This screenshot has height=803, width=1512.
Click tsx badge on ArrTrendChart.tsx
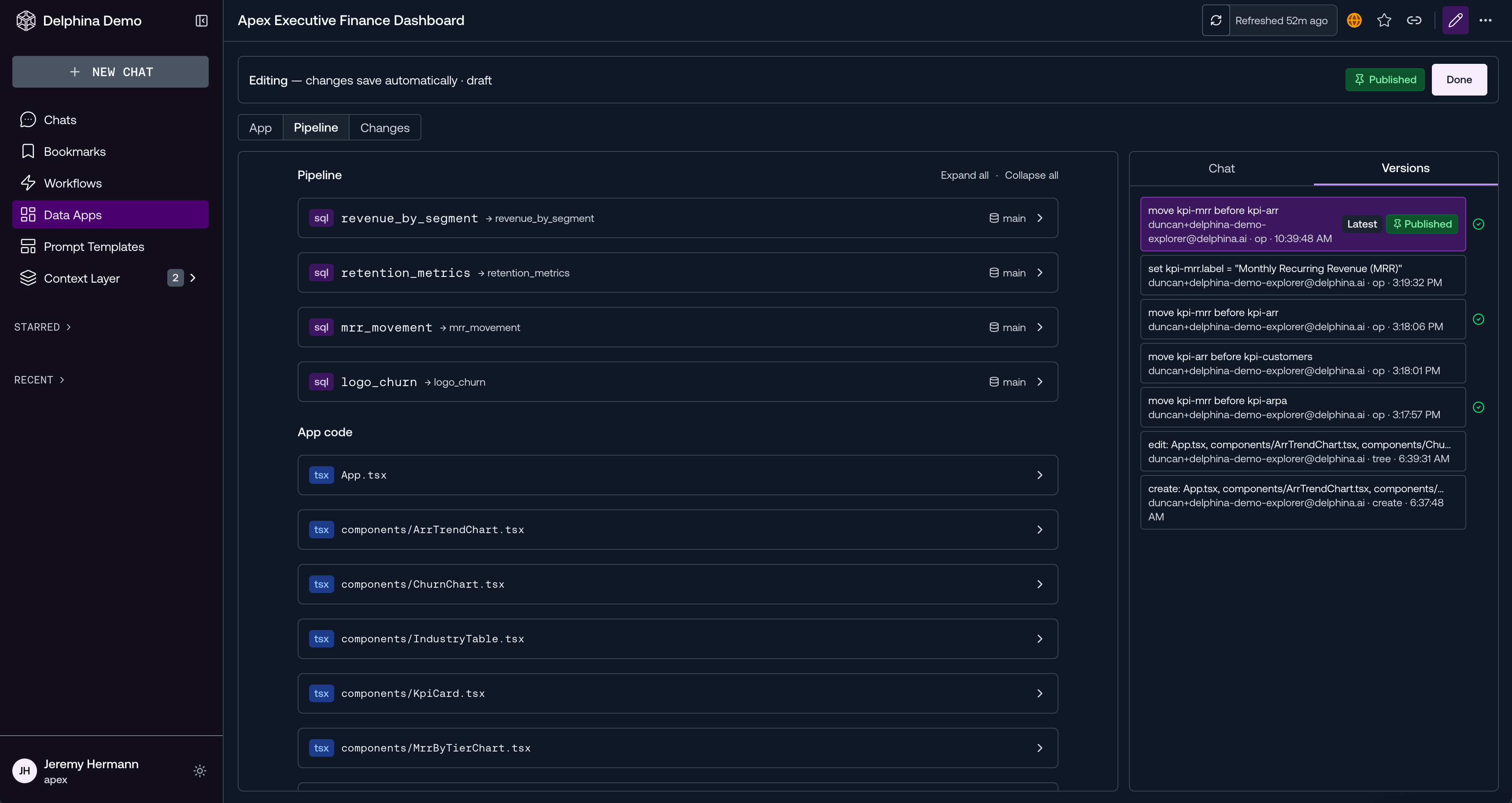(x=321, y=530)
